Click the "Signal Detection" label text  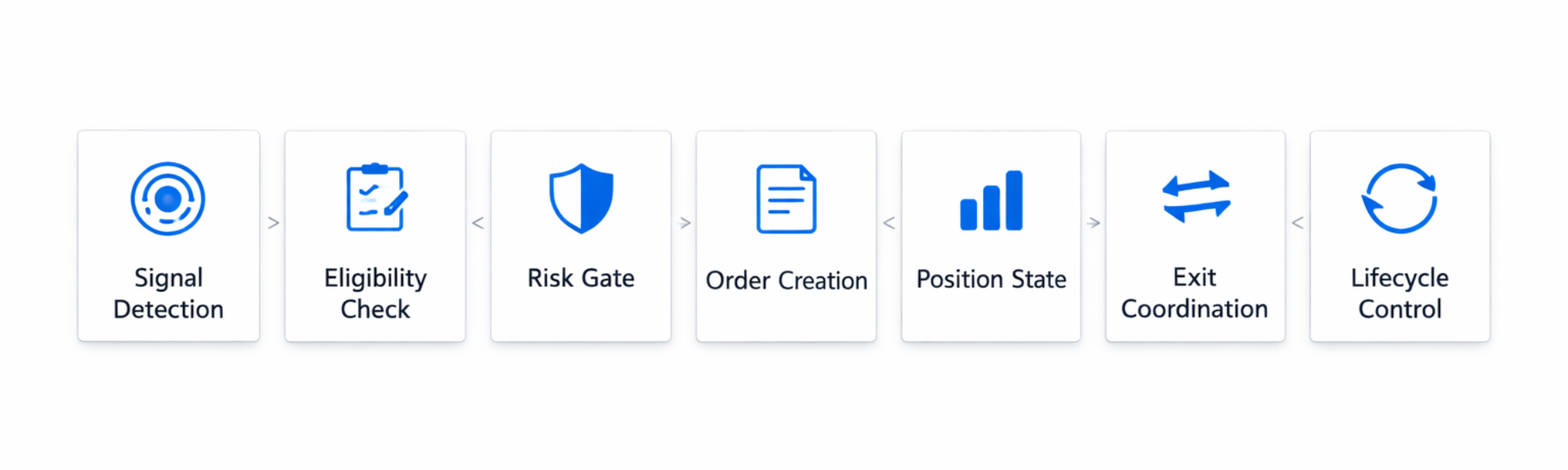[x=169, y=293]
